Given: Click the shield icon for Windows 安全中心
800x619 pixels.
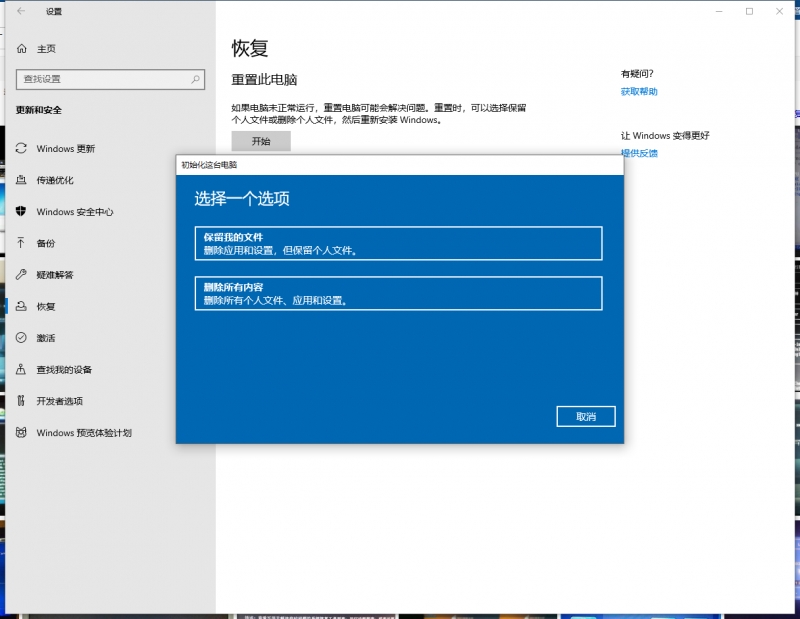Looking at the screenshot, I should click(x=21, y=211).
